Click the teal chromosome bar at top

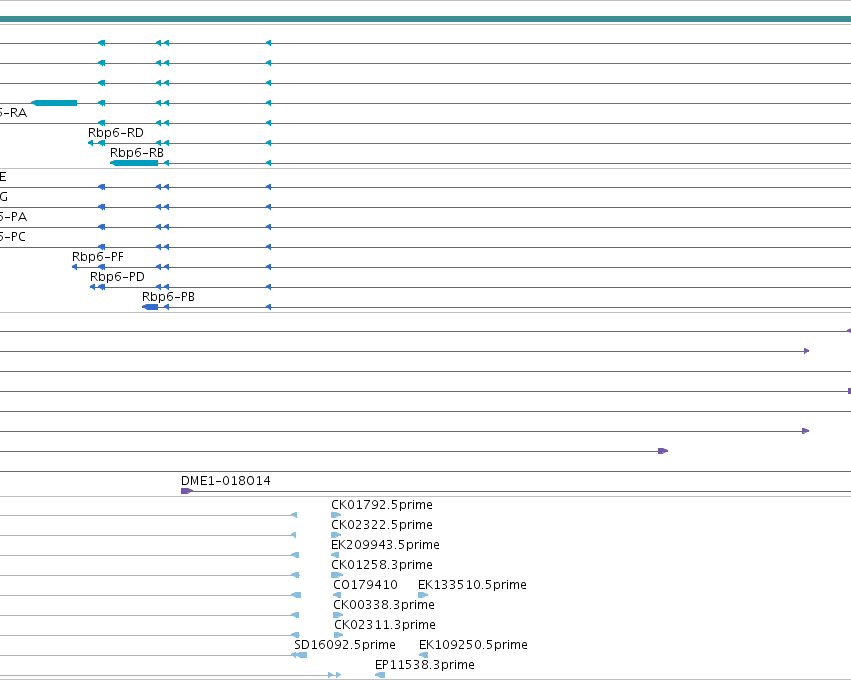[x=426, y=19]
